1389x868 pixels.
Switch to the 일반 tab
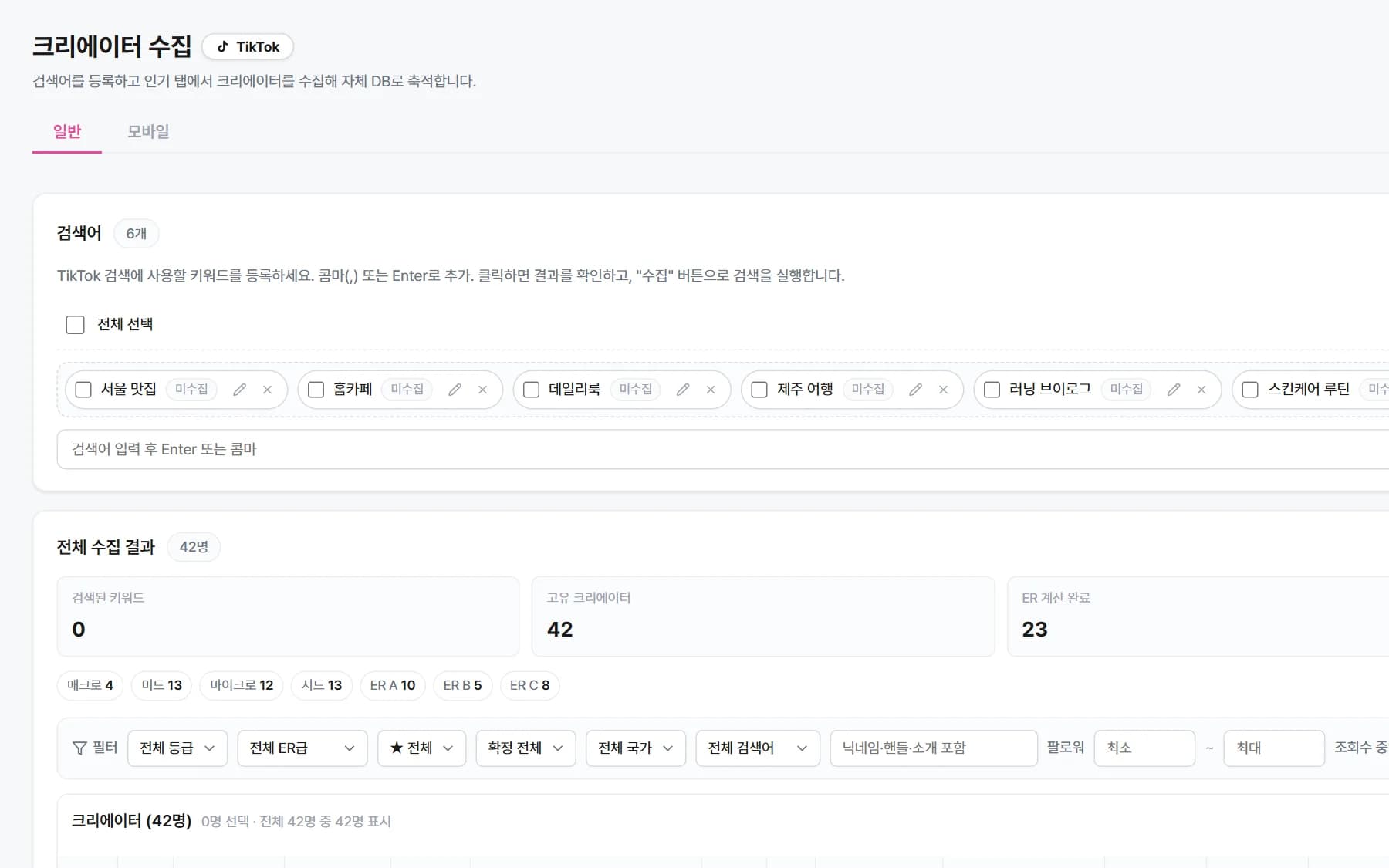[67, 132]
